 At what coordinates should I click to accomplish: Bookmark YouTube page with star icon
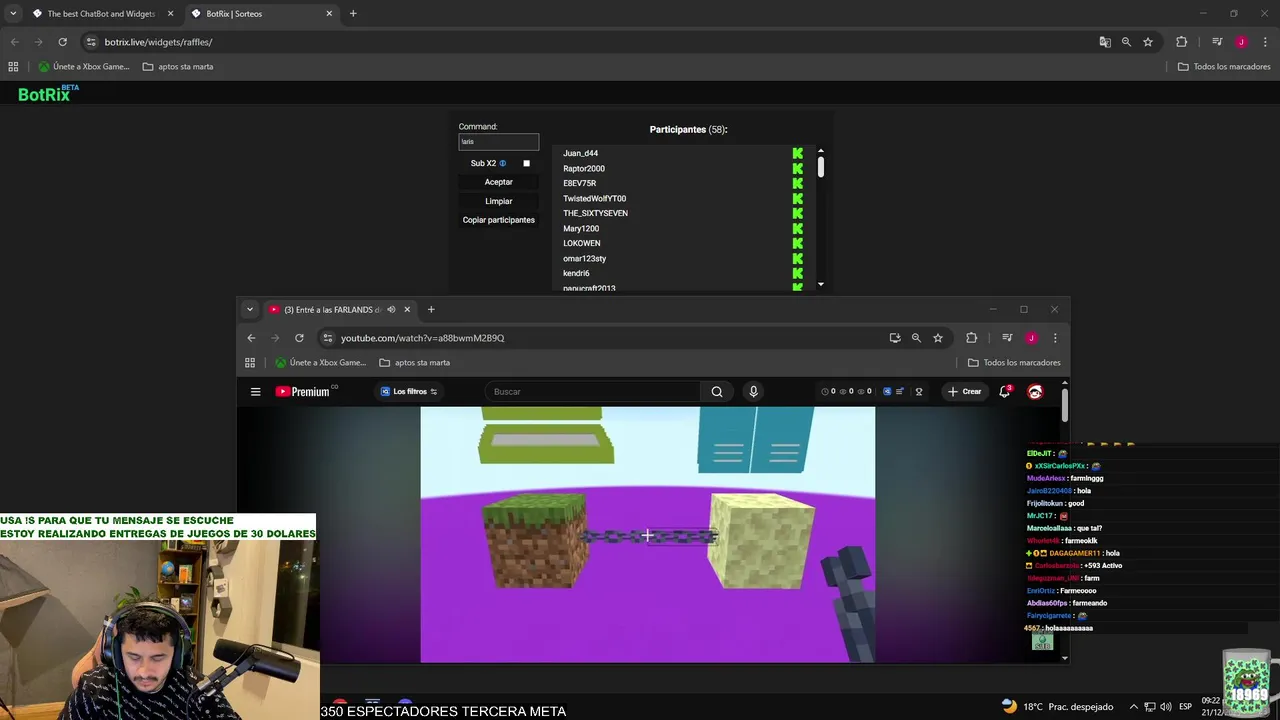click(938, 338)
